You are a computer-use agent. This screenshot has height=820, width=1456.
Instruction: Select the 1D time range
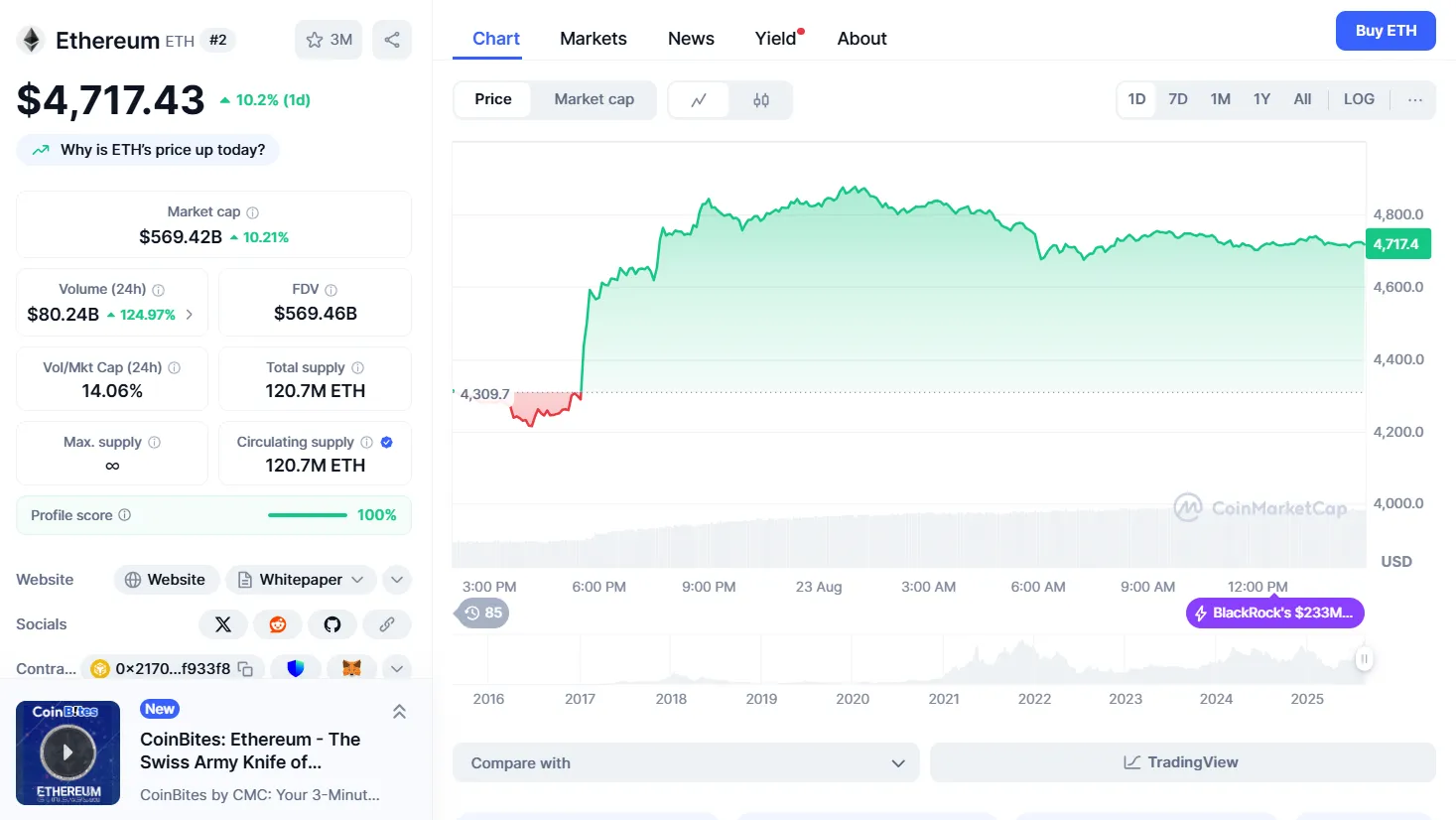click(x=1137, y=99)
